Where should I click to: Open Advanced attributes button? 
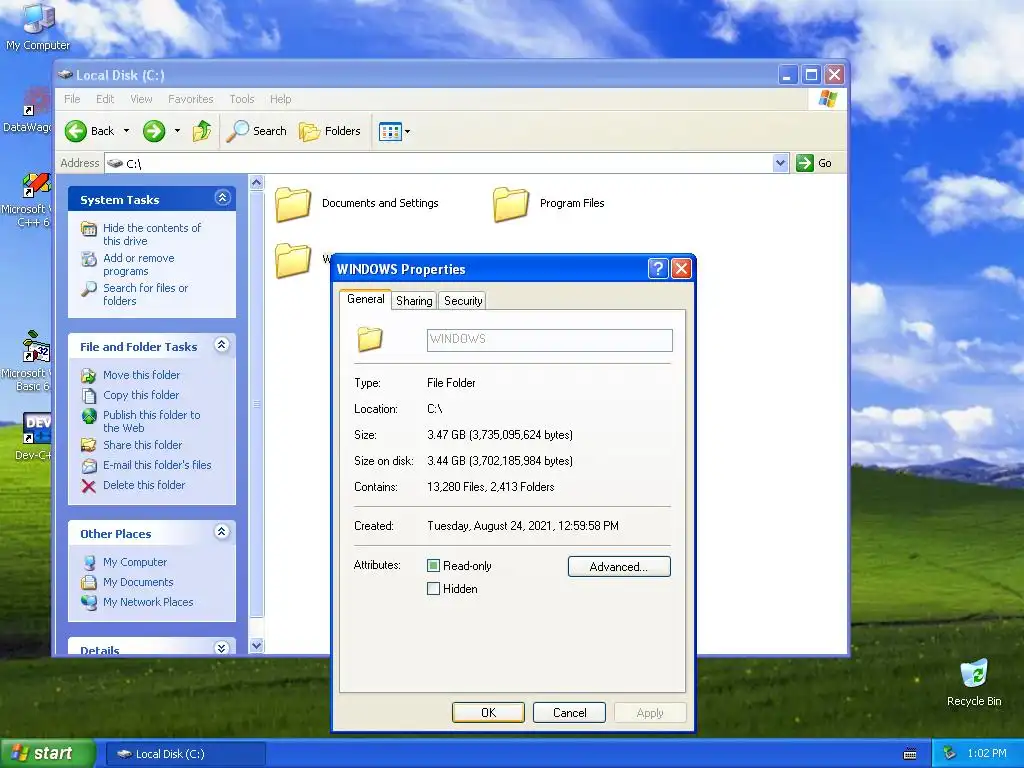pos(619,567)
